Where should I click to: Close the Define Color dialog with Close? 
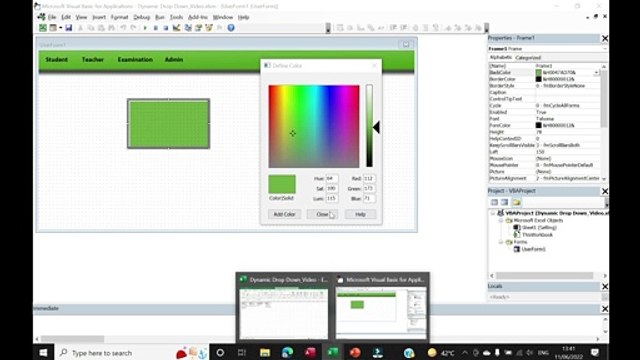coord(322,214)
